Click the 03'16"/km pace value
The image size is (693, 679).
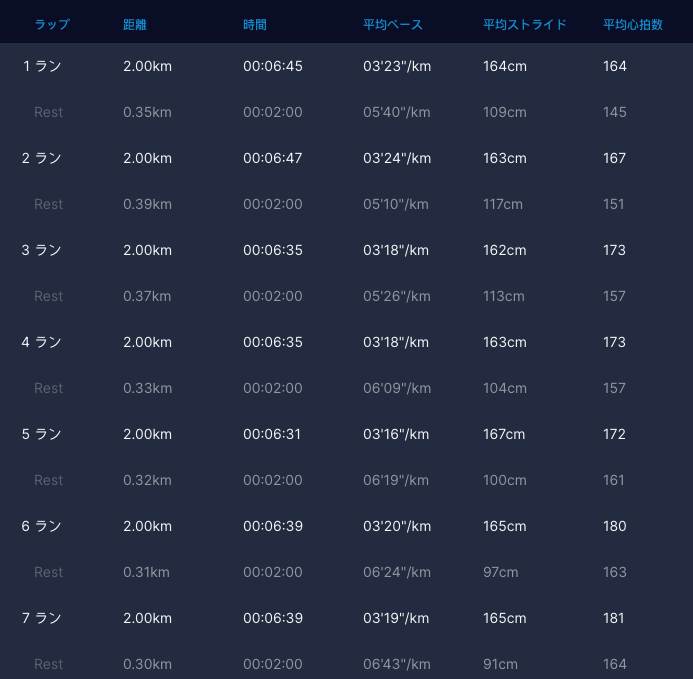[x=396, y=434]
